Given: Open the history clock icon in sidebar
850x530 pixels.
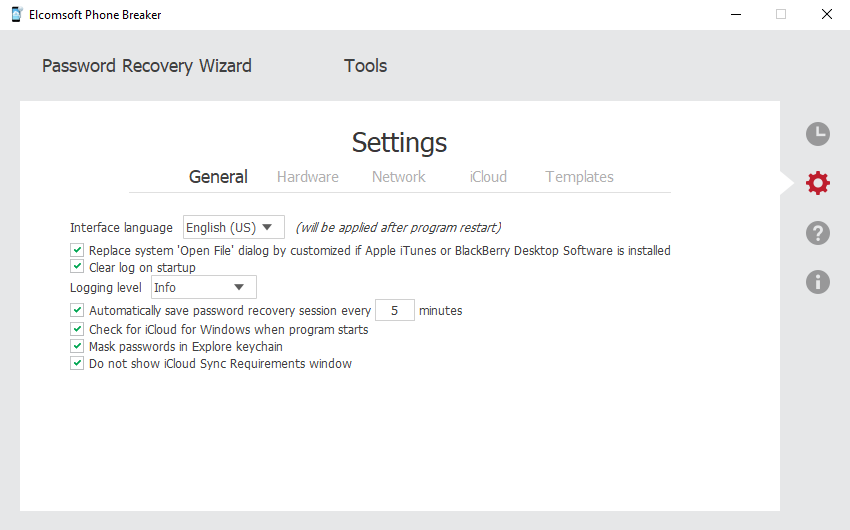Looking at the screenshot, I should pos(817,134).
